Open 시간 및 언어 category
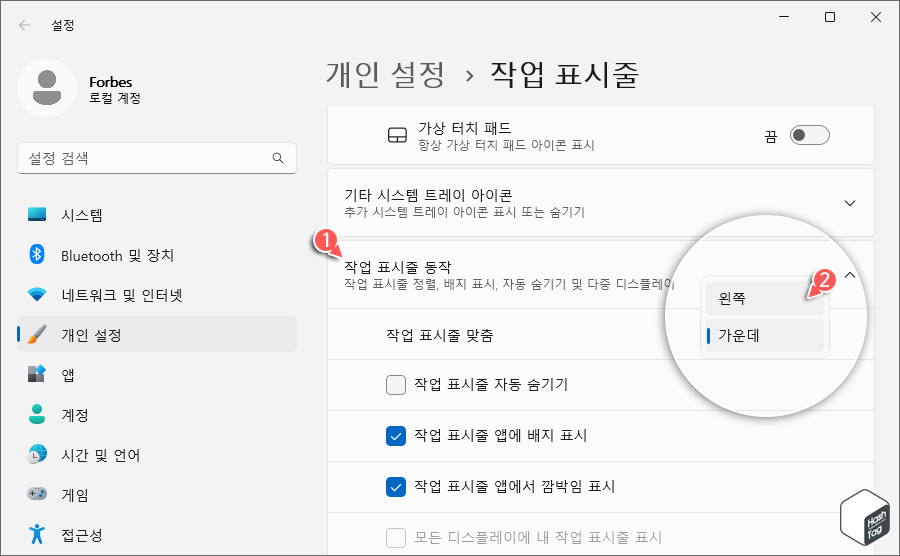 coord(157,455)
